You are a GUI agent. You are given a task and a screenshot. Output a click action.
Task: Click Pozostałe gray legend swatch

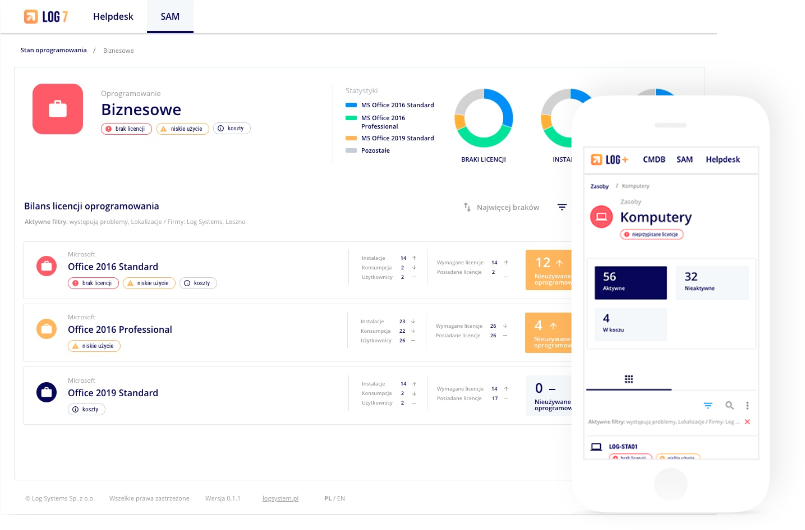[x=351, y=150]
